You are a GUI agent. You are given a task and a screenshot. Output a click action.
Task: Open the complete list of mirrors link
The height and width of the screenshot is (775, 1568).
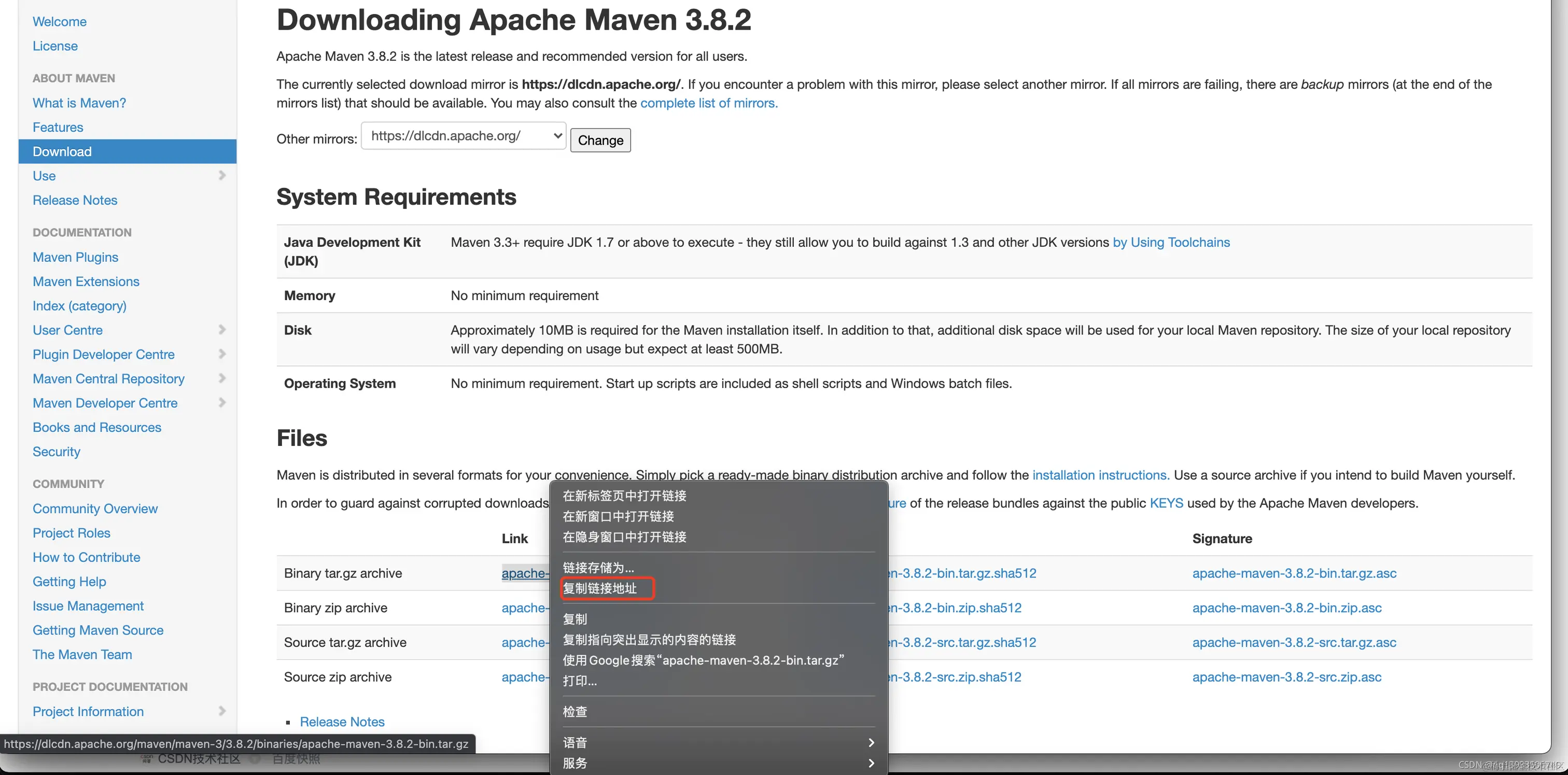click(708, 103)
